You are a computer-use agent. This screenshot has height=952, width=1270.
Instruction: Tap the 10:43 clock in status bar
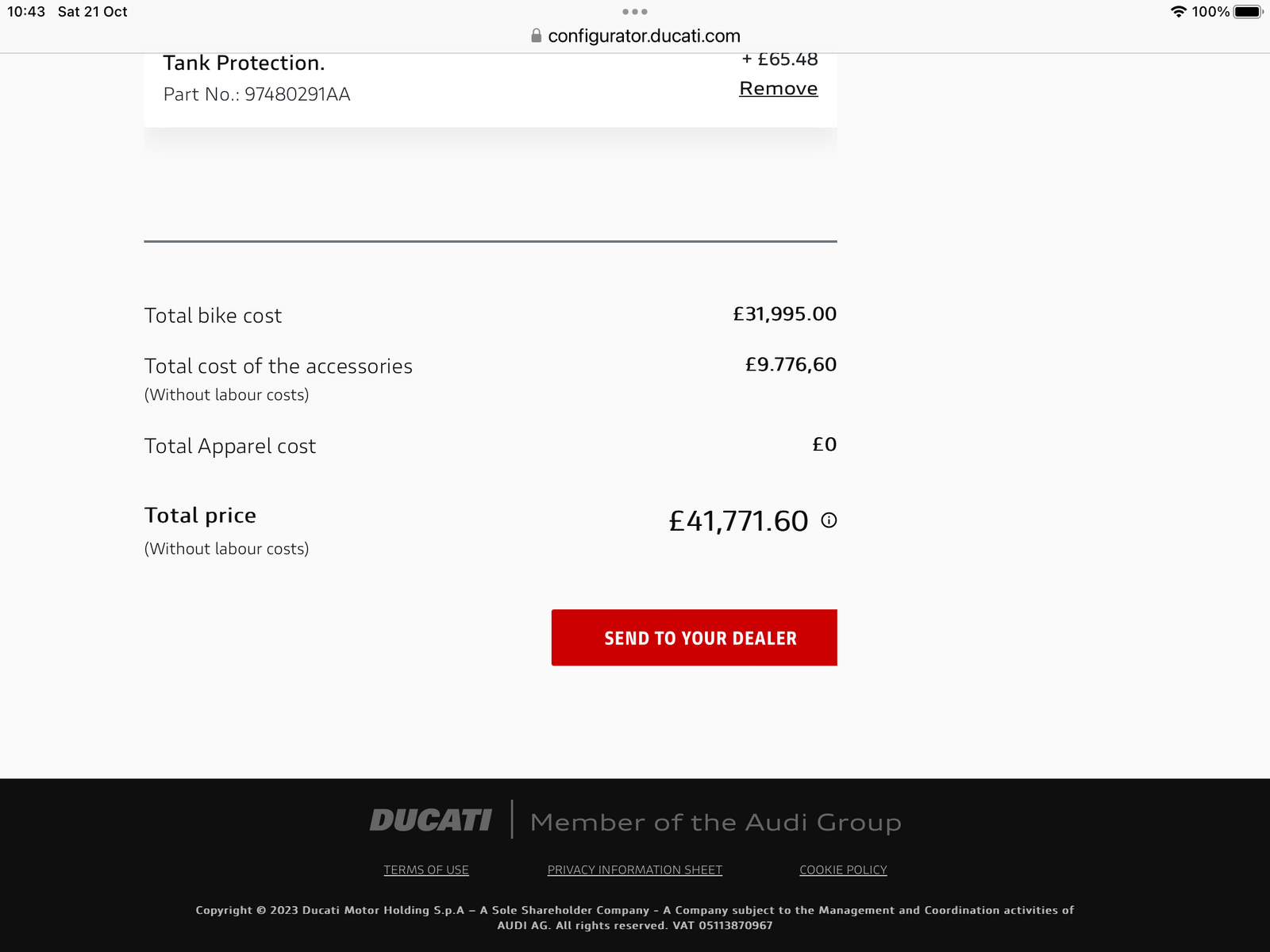[x=26, y=12]
